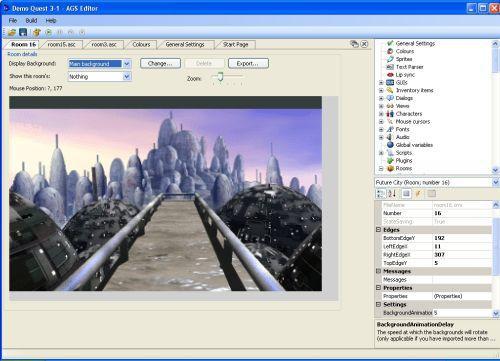Viewport: 500px width, 361px height.
Task: Click the General Settings checkmark icon in tree
Action: click(x=390, y=43)
